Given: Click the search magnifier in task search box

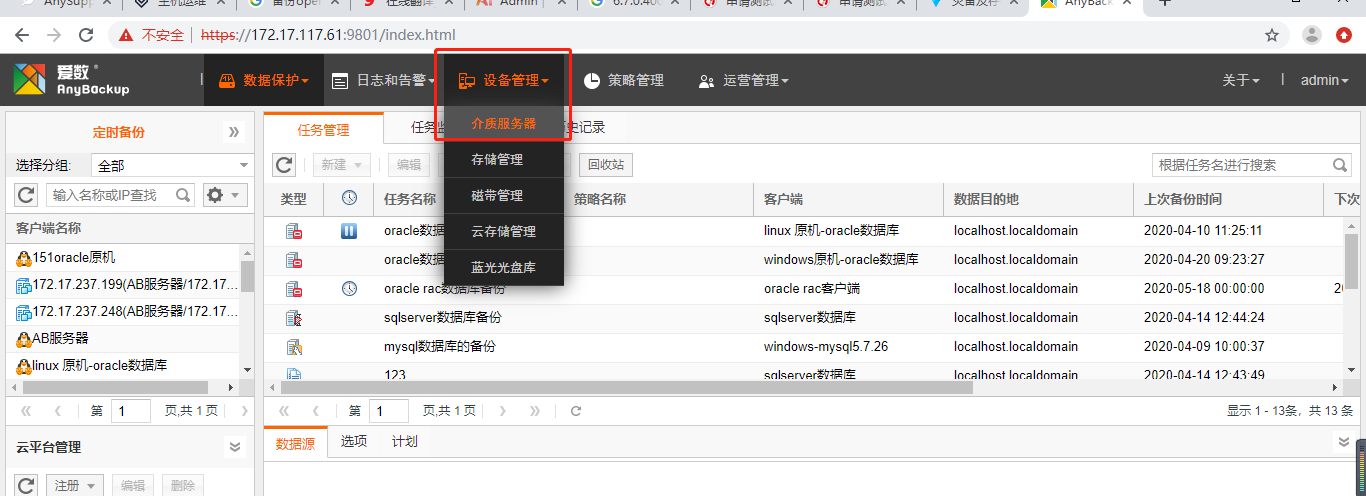Looking at the screenshot, I should pos(1340,165).
